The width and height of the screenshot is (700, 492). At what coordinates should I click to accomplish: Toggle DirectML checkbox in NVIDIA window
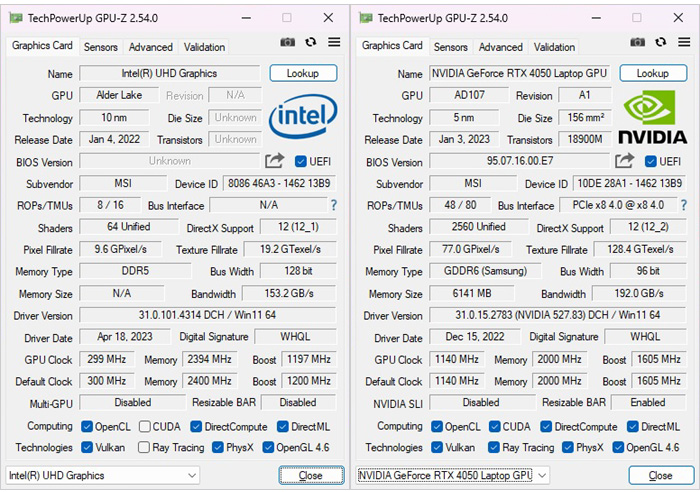633,426
